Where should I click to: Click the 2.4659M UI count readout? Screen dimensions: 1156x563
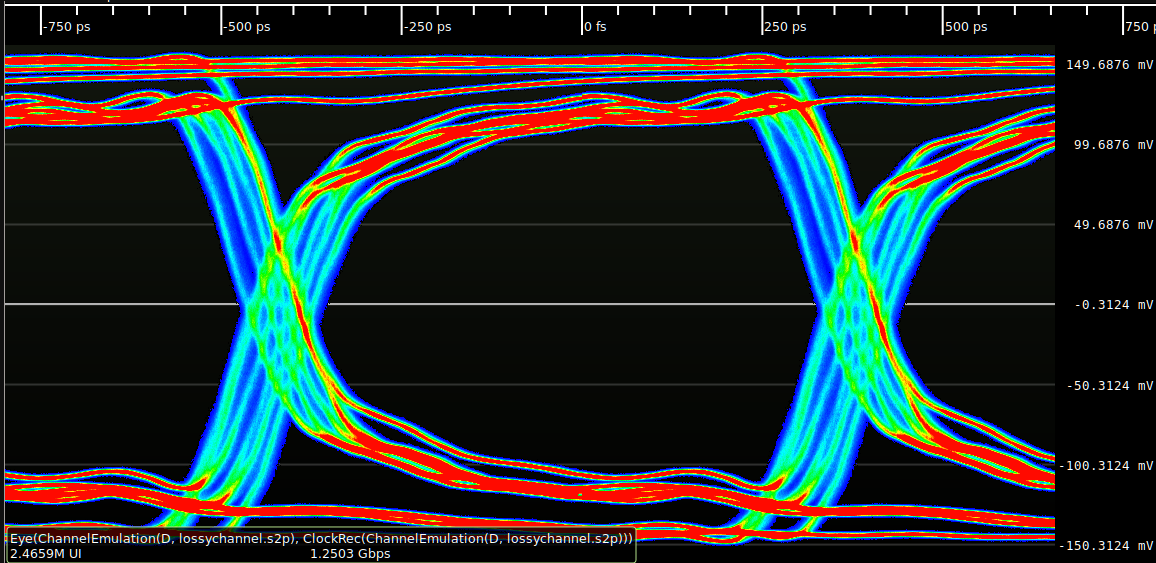point(45,553)
